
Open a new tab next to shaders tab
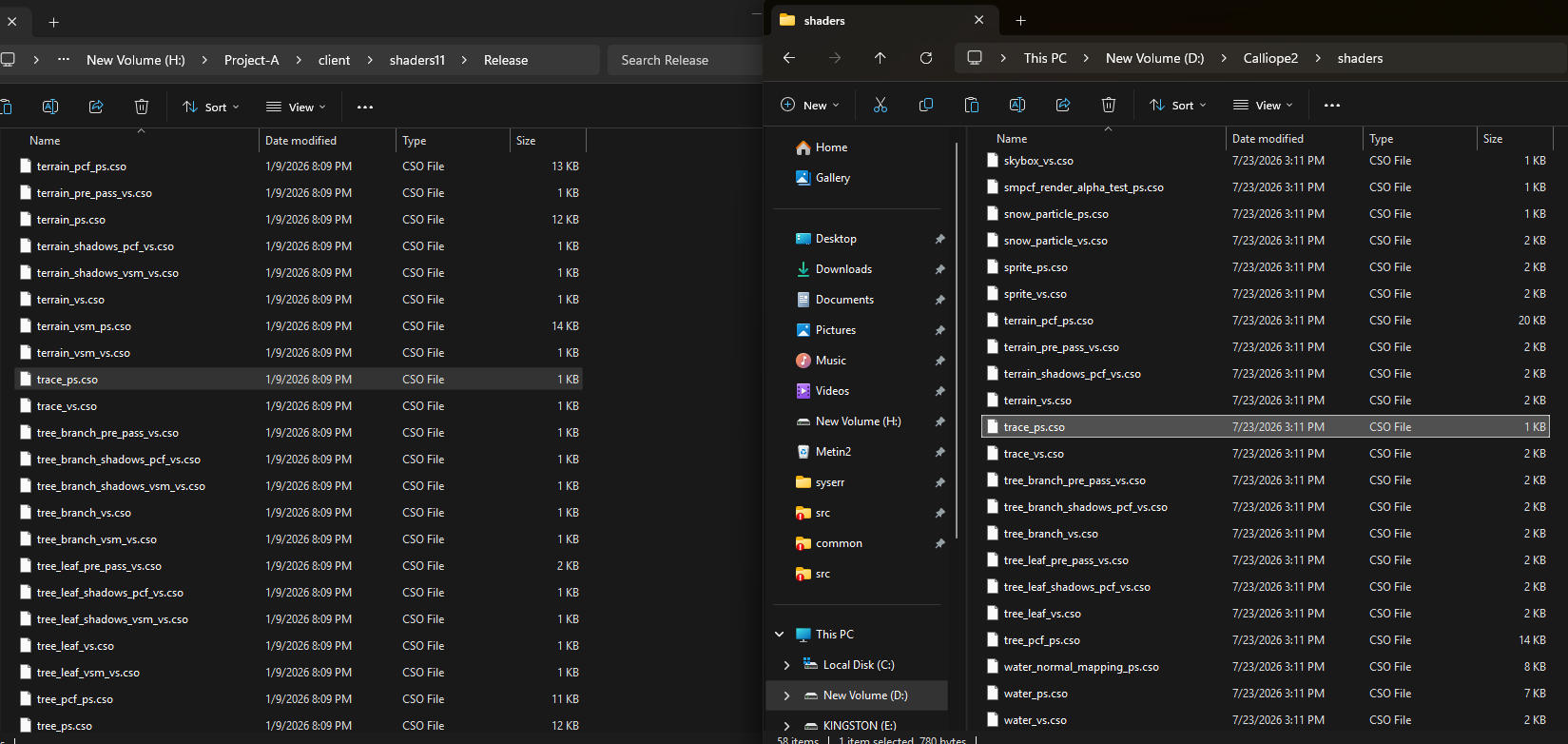point(1020,21)
